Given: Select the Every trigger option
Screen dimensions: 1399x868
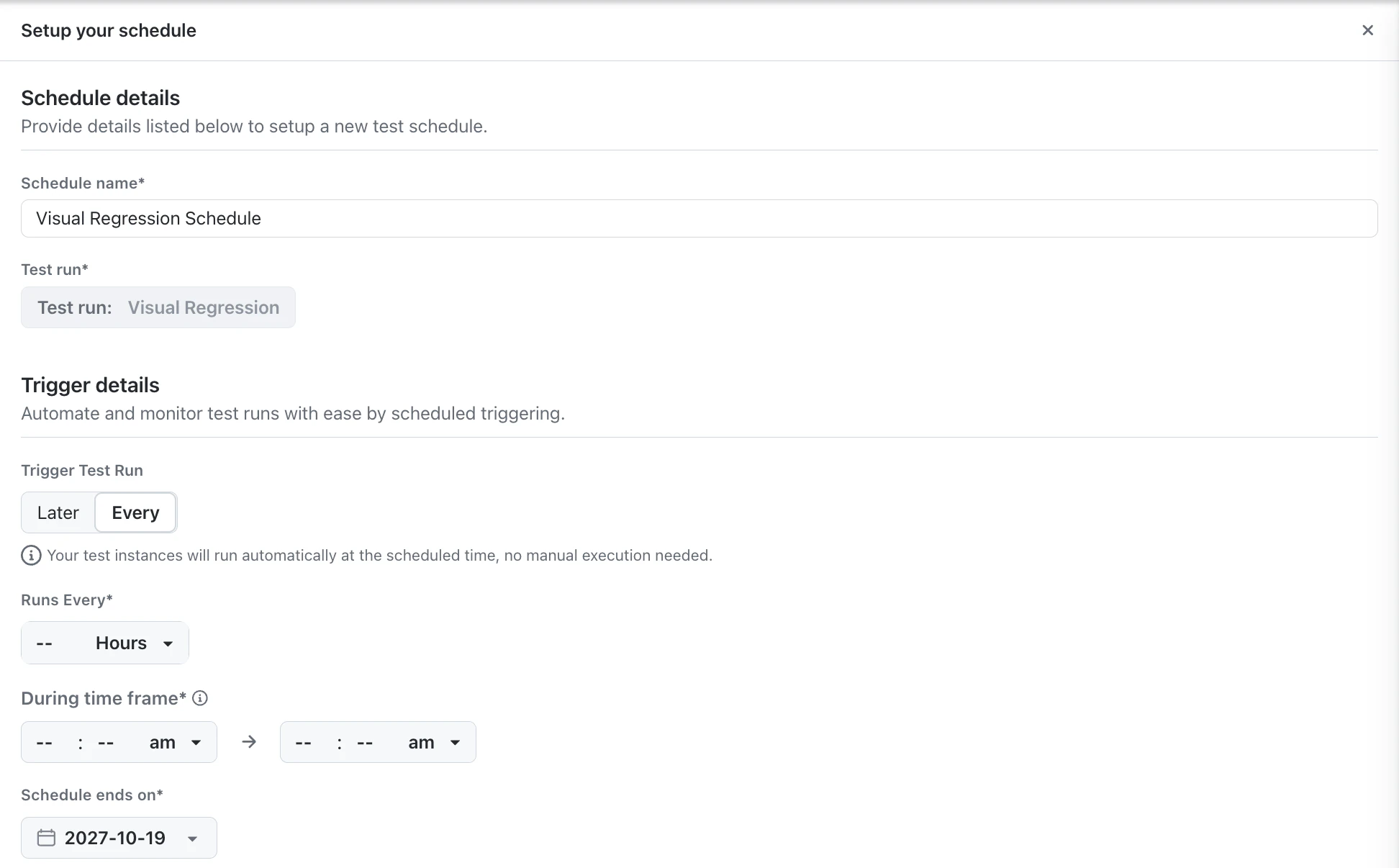Looking at the screenshot, I should pos(135,512).
